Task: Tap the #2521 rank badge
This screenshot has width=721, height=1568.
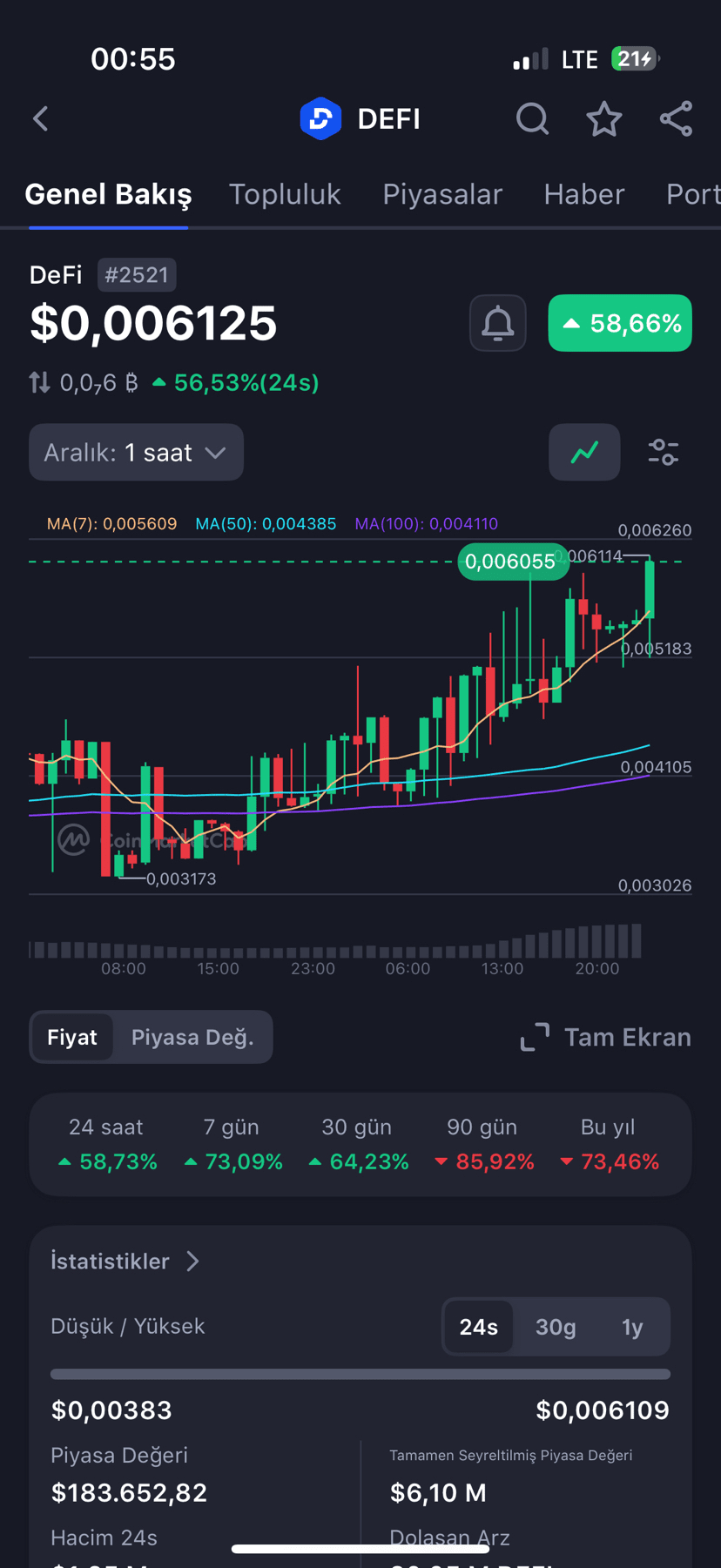Action: pos(137,275)
